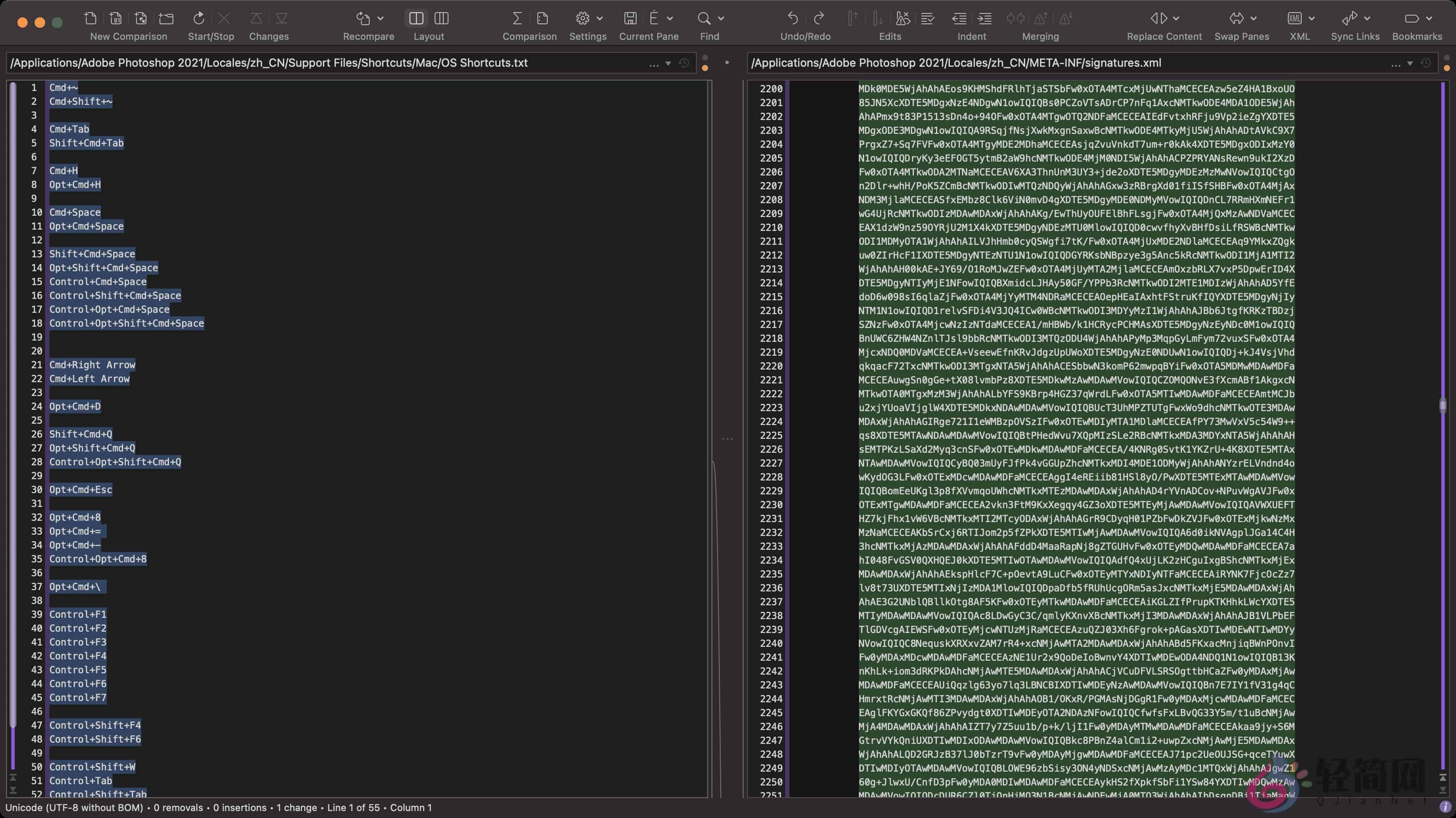Click the Undo arrow
Image resolution: width=1456 pixels, height=818 pixels.
(793, 18)
